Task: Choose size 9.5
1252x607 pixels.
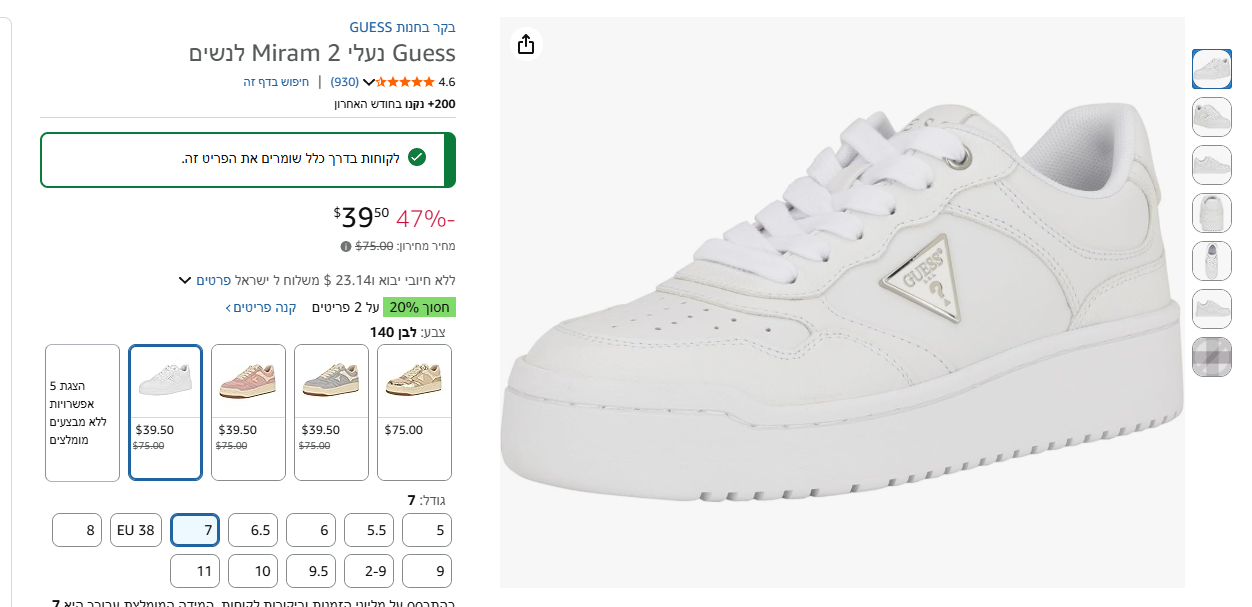Action: 311,571
